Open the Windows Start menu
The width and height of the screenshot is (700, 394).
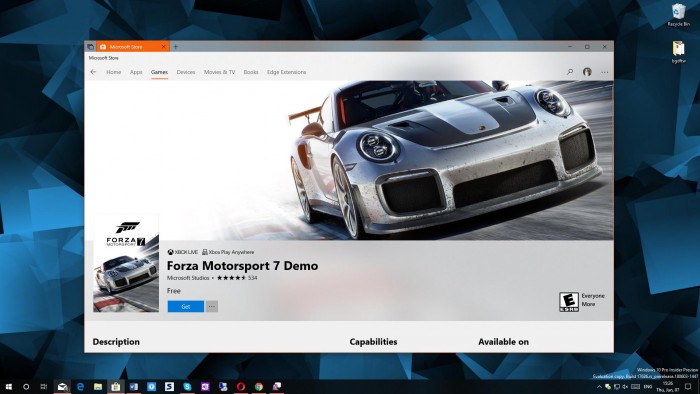pyautogui.click(x=8, y=386)
